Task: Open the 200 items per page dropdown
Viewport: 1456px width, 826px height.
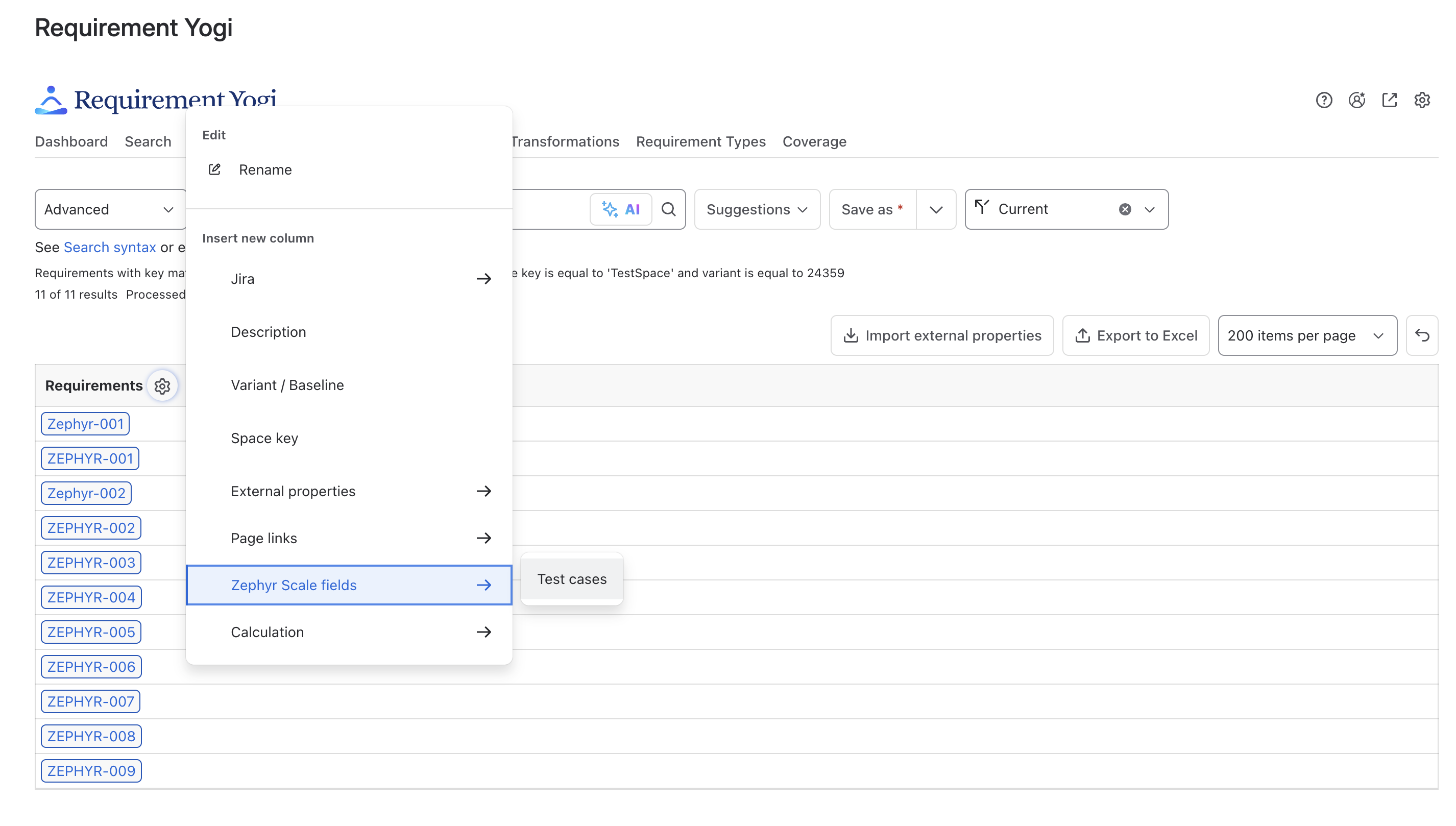Action: click(1307, 335)
